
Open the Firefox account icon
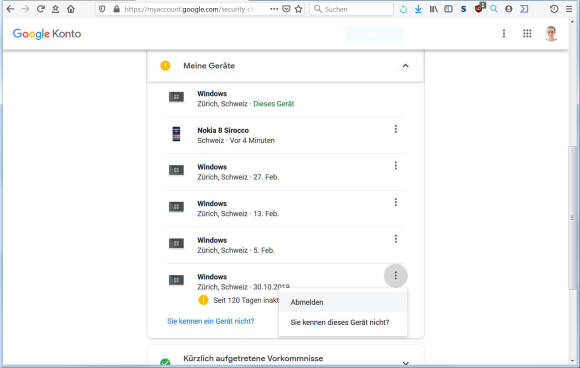[x=509, y=9]
